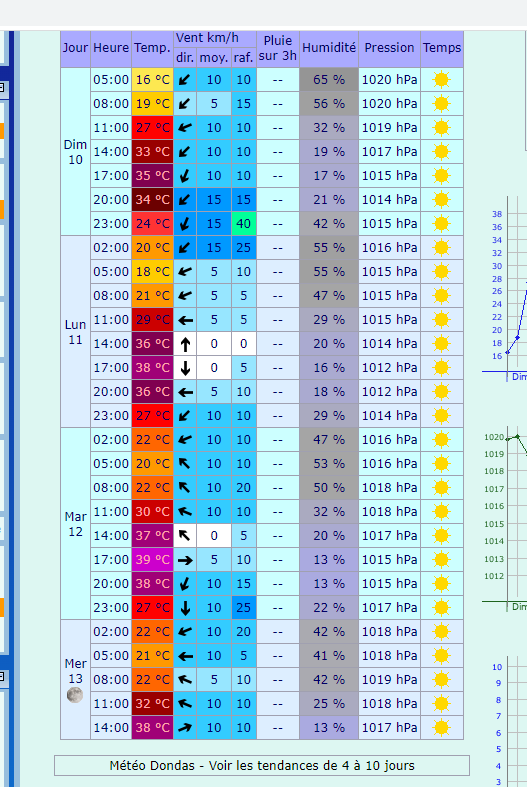The image size is (527, 787).
Task: Click the sun icon for Lun 11 02:00
Action: (x=442, y=248)
